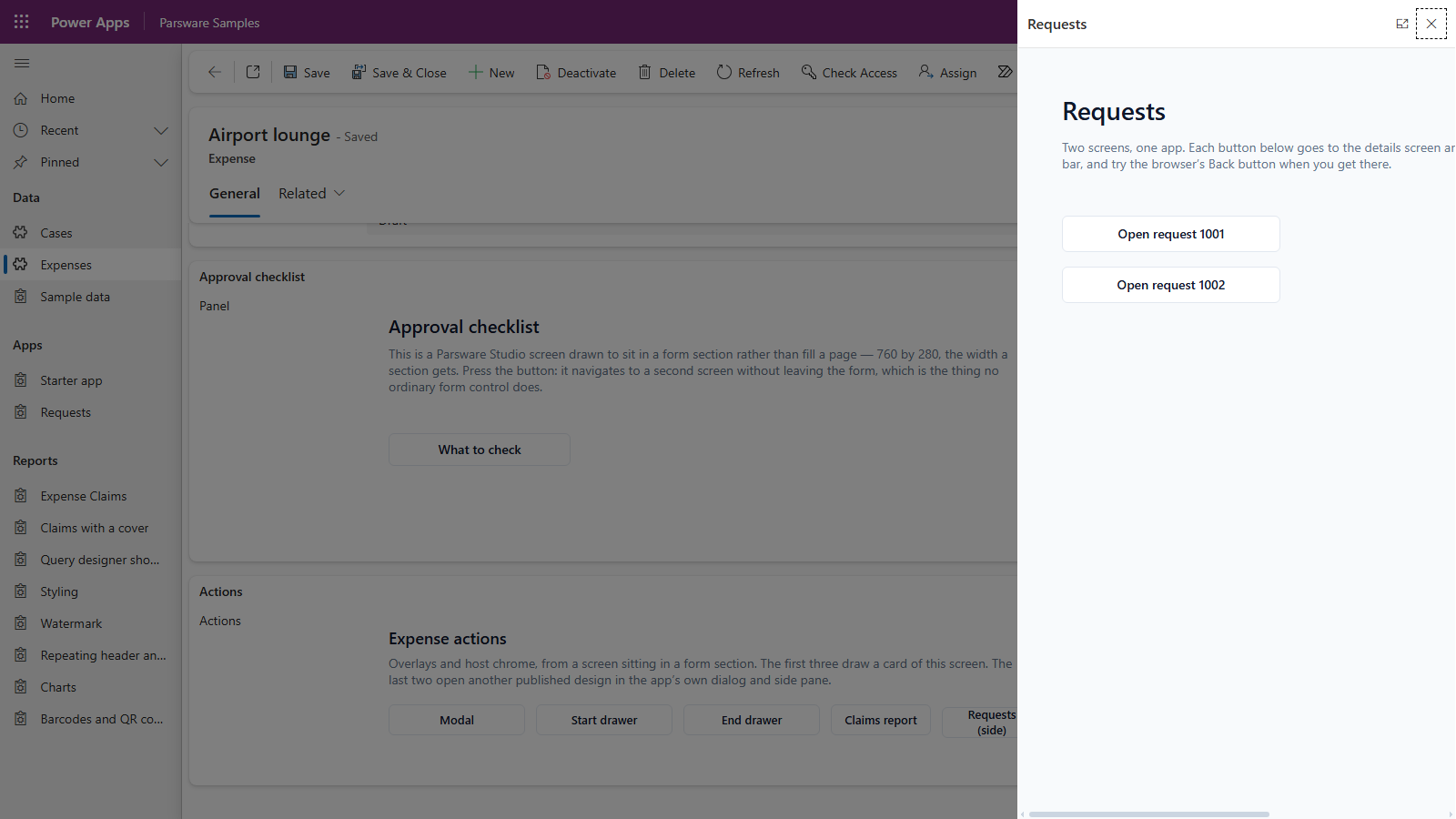Screen dimensions: 1456x819
Task: Assign the record to someone
Action: [947, 72]
